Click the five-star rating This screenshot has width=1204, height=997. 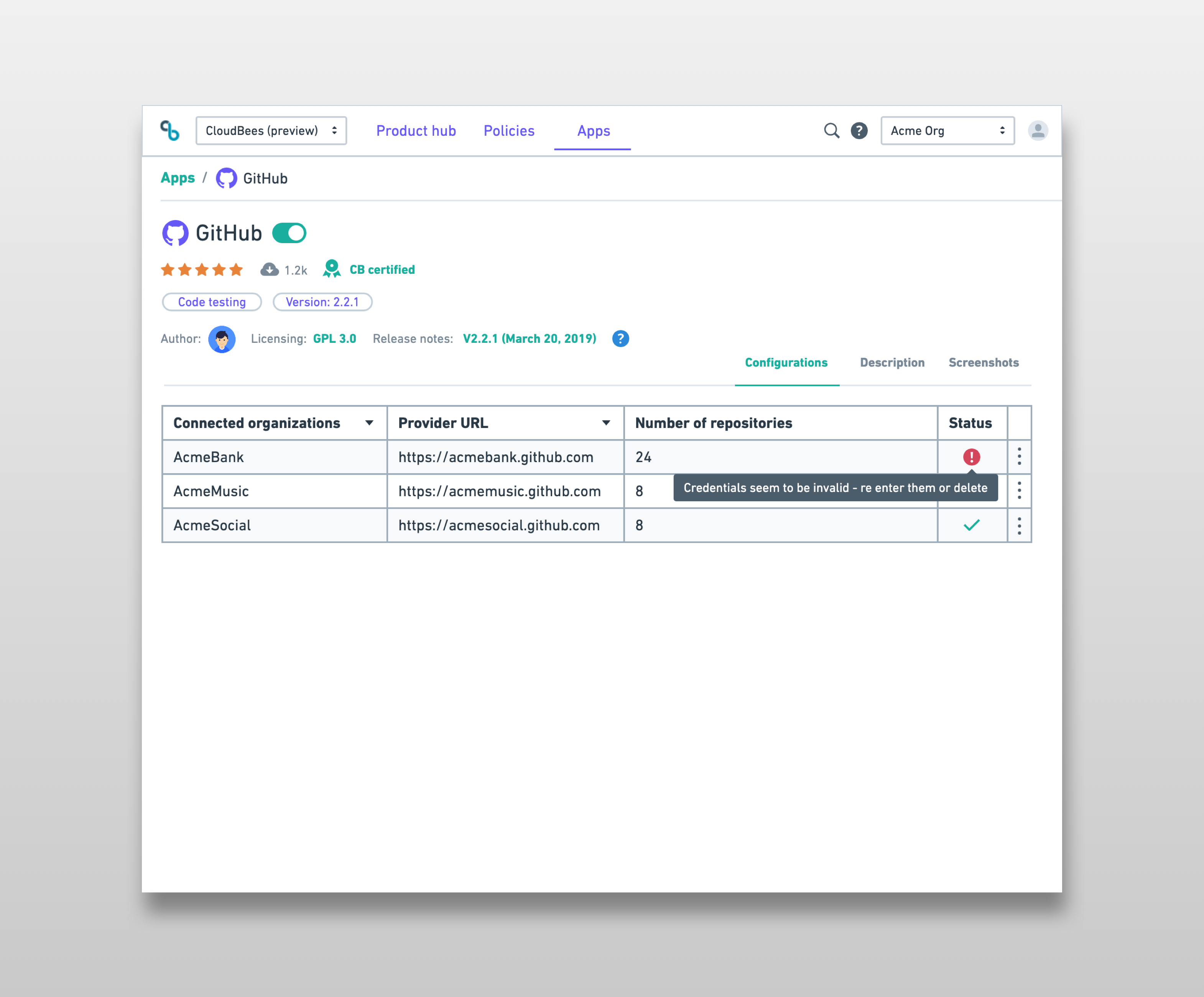tap(202, 270)
